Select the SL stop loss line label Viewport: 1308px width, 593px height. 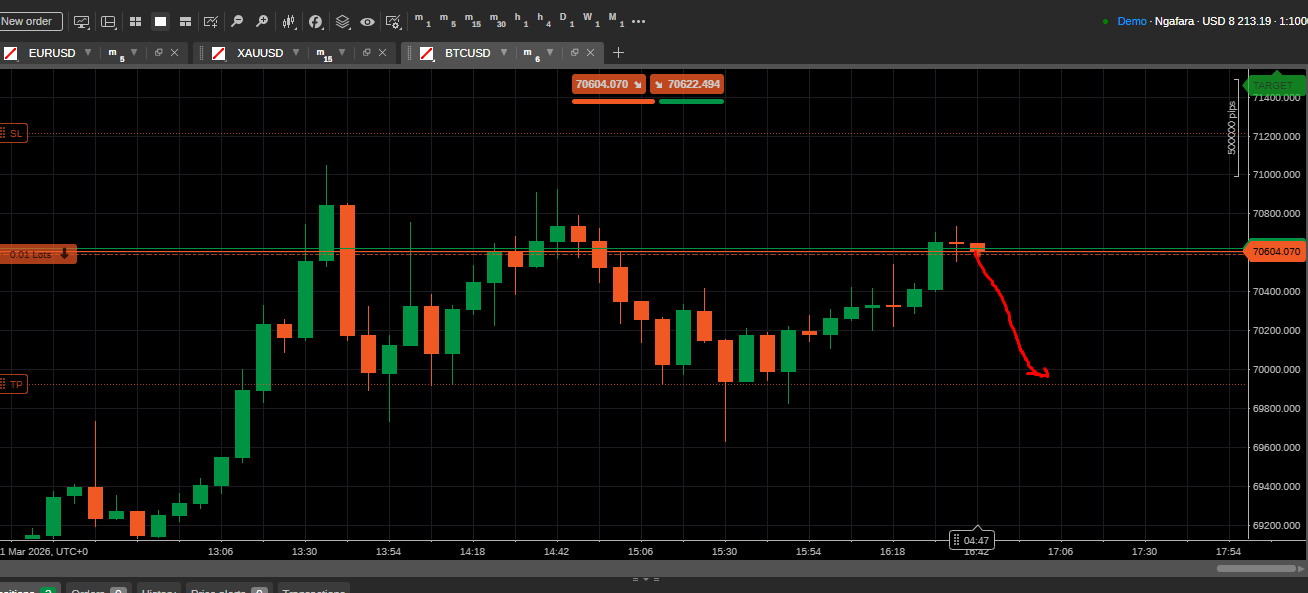[x=15, y=134]
